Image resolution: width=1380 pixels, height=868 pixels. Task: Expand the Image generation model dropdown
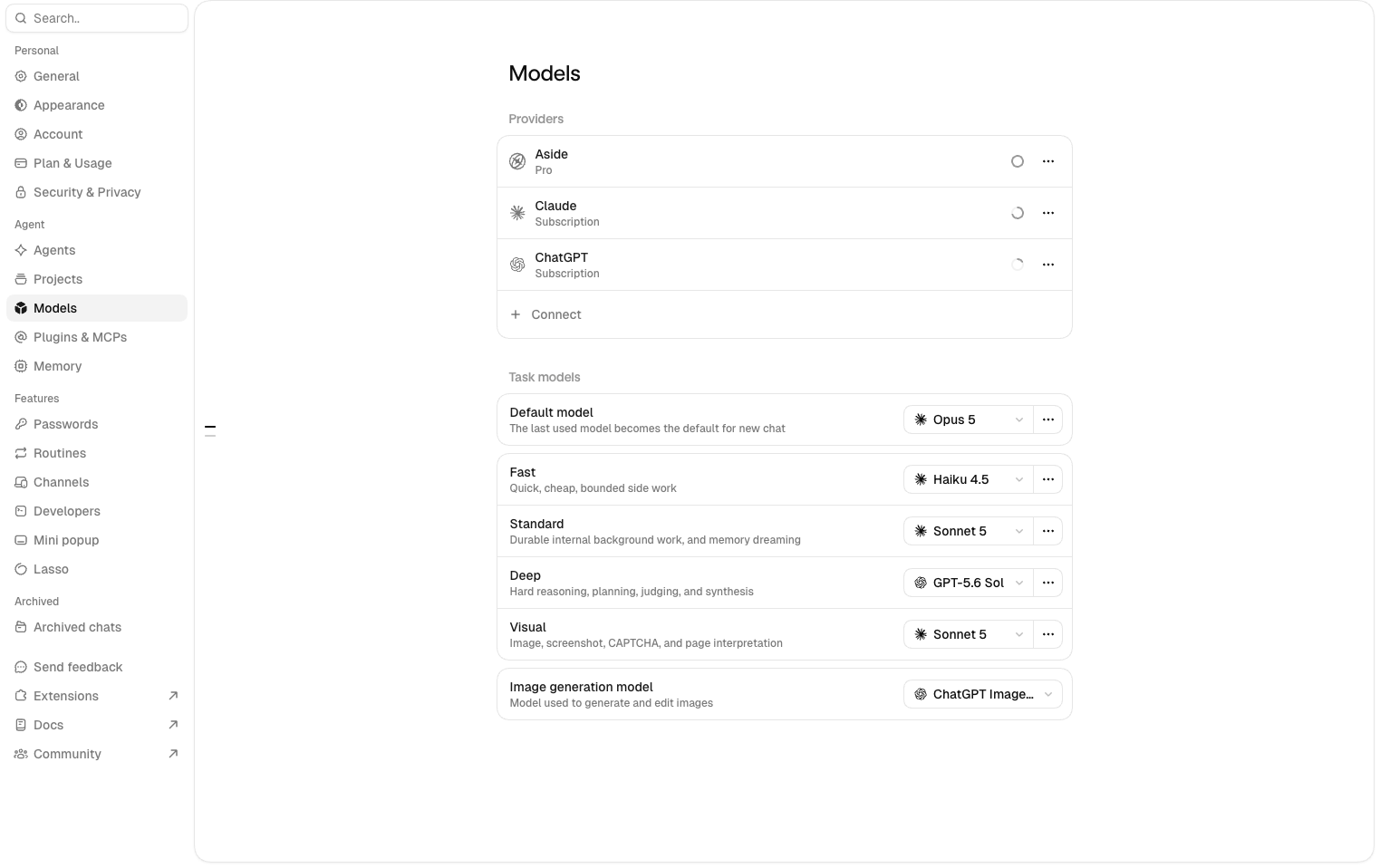983,694
